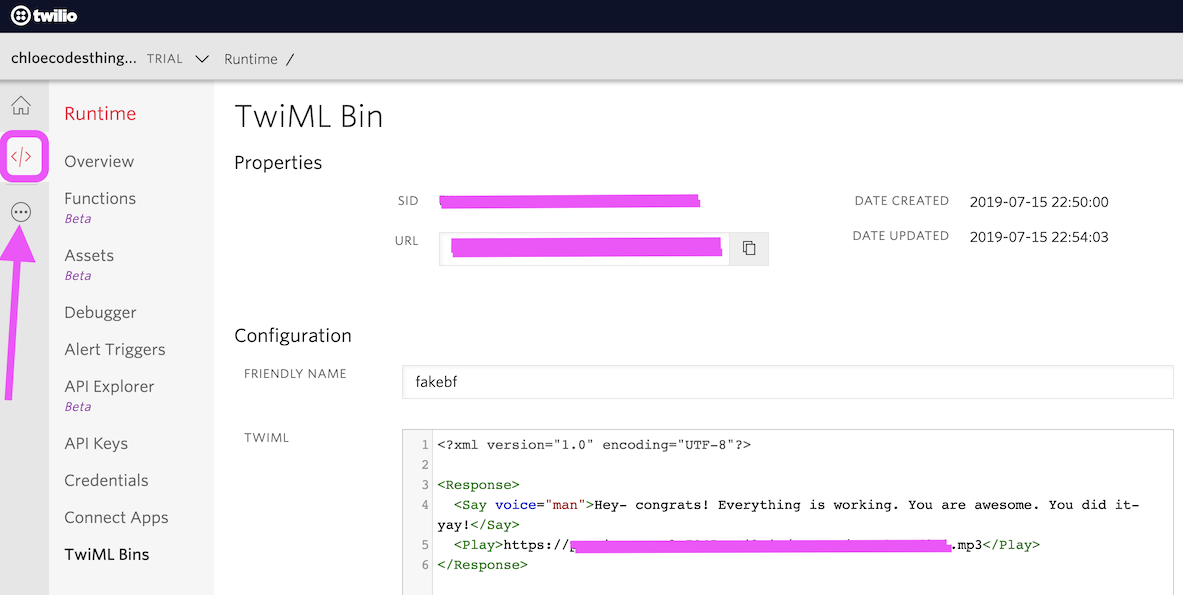Screen dimensions: 1183x595
Task: Click the Properties section heading
Action: click(278, 163)
